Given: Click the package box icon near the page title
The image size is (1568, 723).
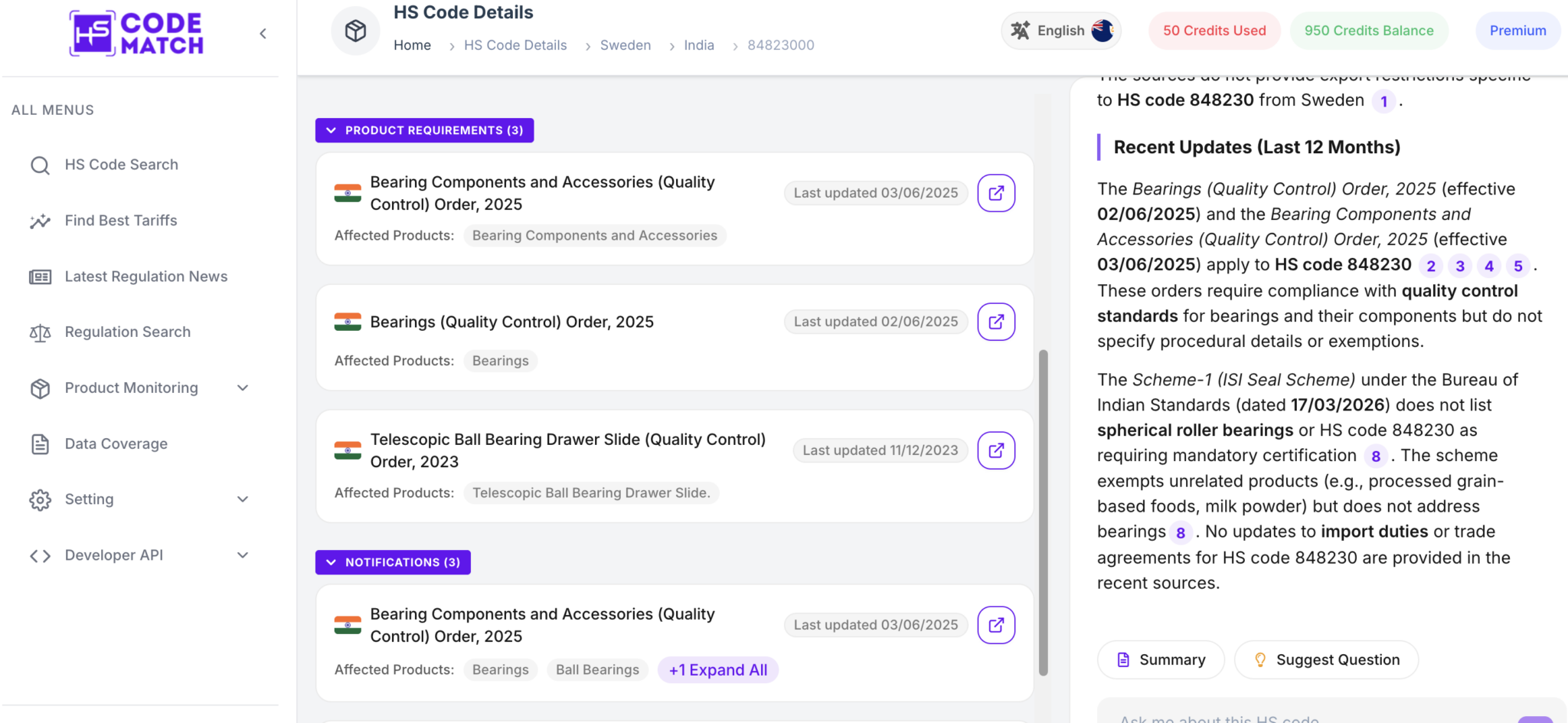Looking at the screenshot, I should tap(355, 31).
